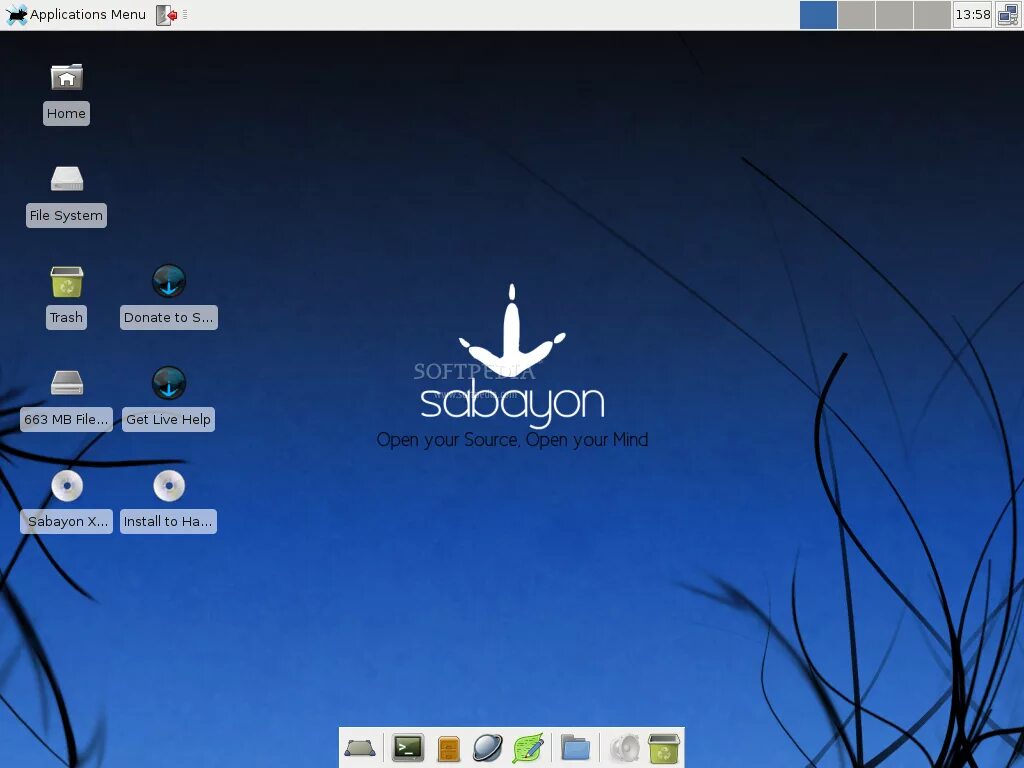Open the network connections tray icon
1024x768 pixels.
[1008, 14]
